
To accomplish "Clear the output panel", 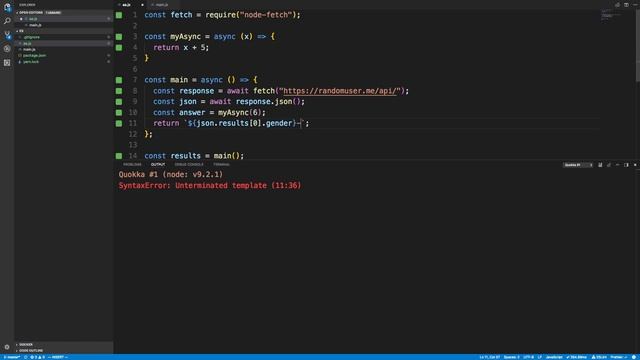I will point(600,165).
